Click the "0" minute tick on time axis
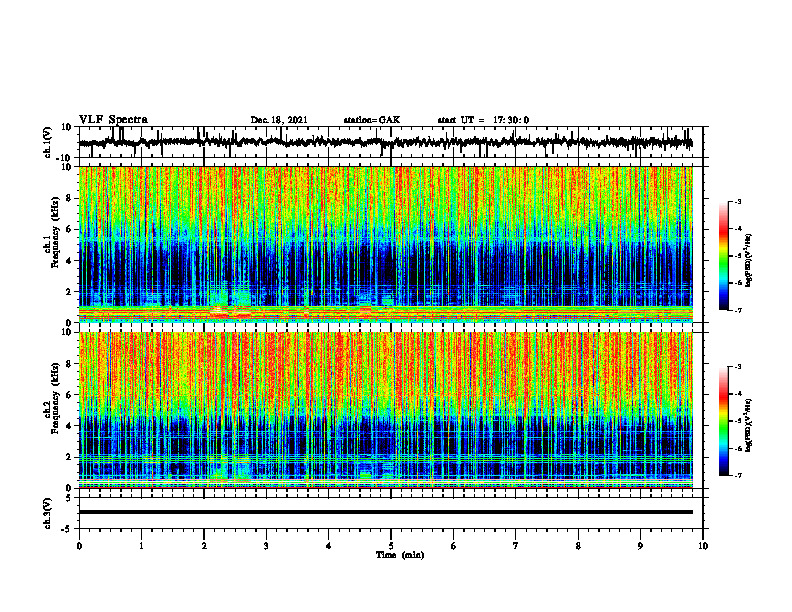Viewport: 792px width, 612px height. tap(79, 546)
